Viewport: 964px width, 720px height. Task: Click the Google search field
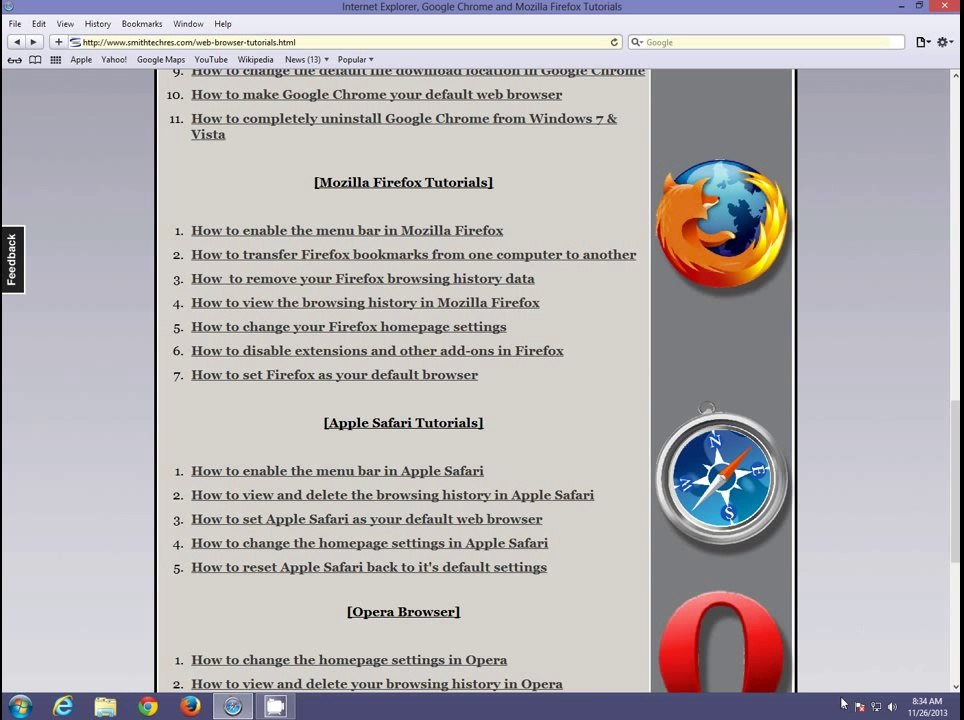pos(767,42)
